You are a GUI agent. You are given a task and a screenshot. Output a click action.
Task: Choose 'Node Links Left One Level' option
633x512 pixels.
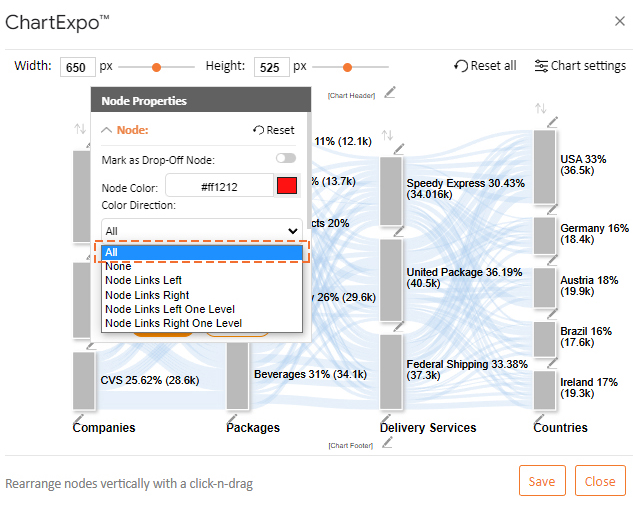[x=202, y=309]
